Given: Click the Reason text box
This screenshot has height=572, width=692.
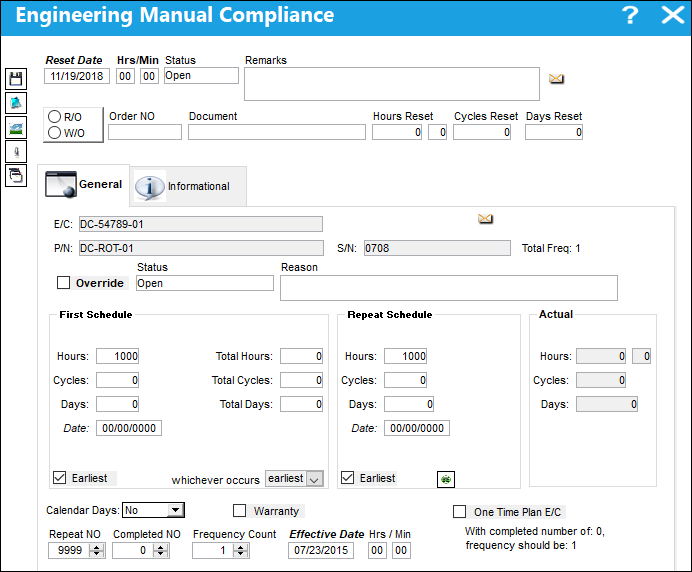Looking at the screenshot, I should click(x=449, y=288).
